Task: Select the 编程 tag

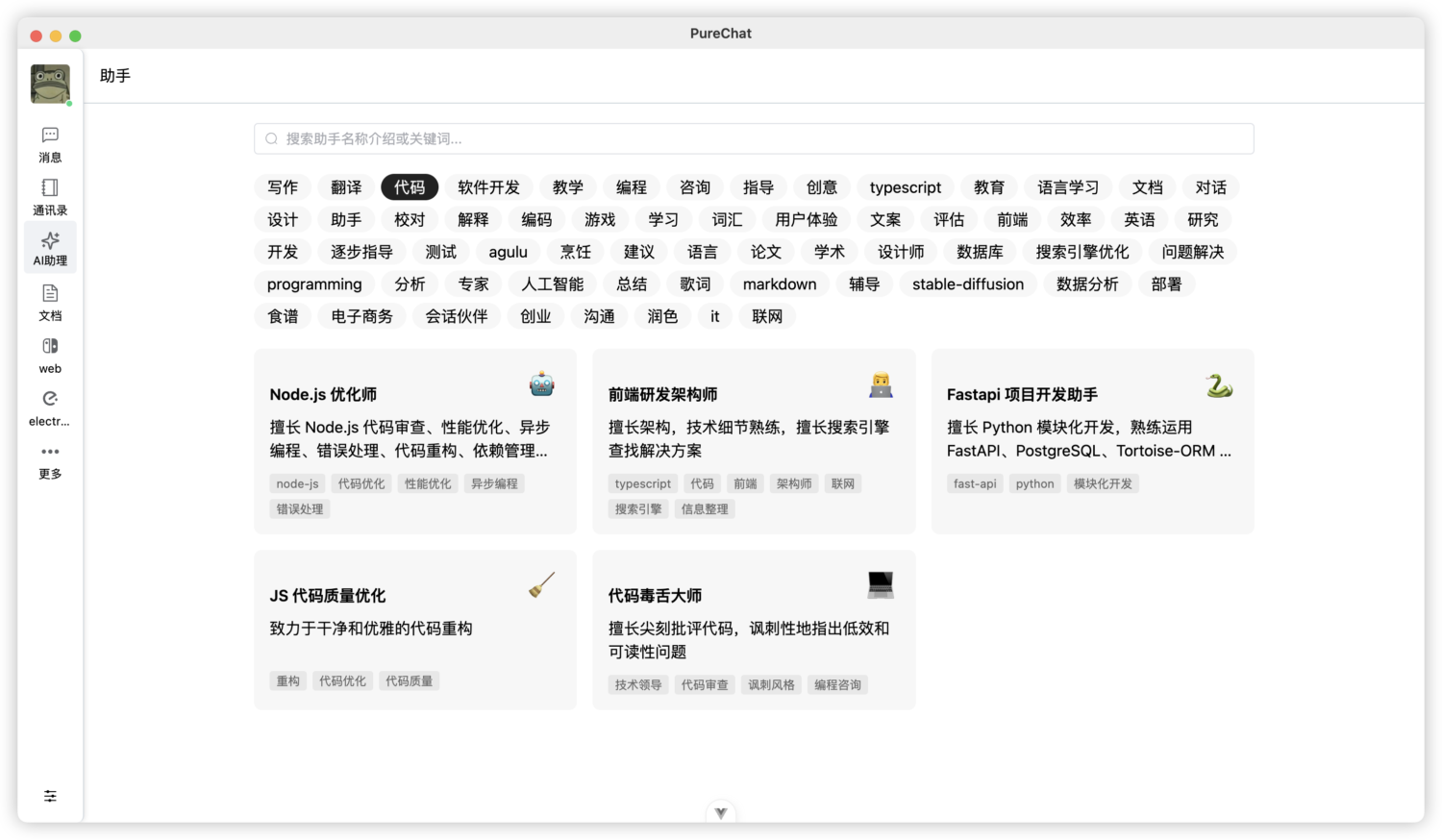Action: 632,187
